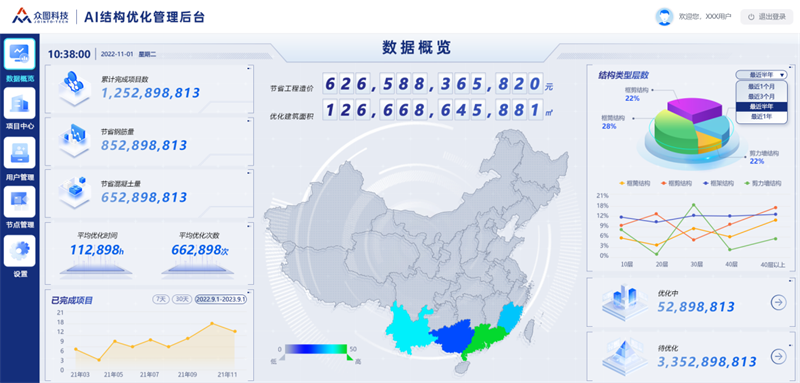Select the 7天 range button

[x=161, y=299]
